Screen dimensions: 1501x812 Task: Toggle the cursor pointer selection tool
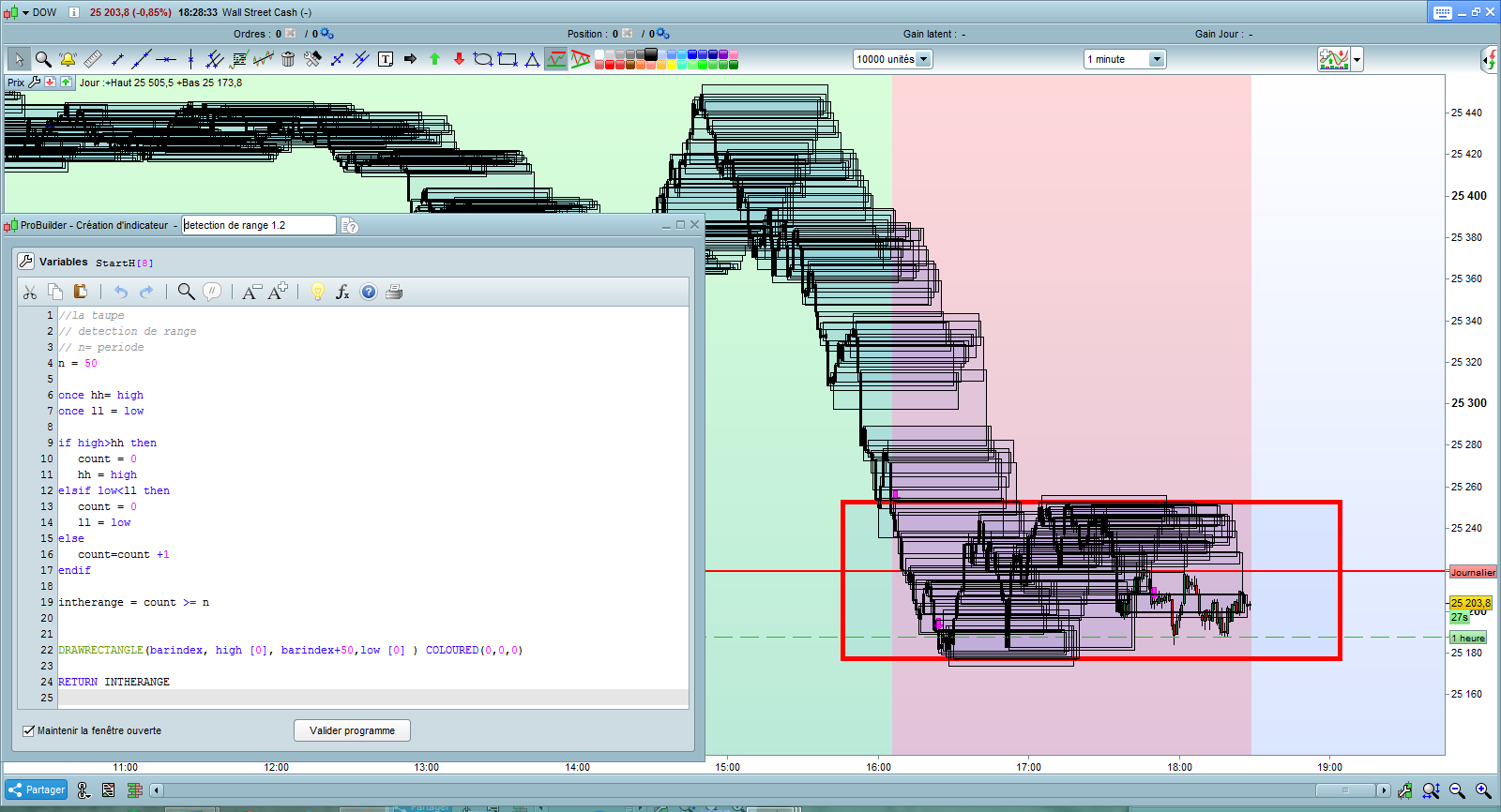pos(19,59)
